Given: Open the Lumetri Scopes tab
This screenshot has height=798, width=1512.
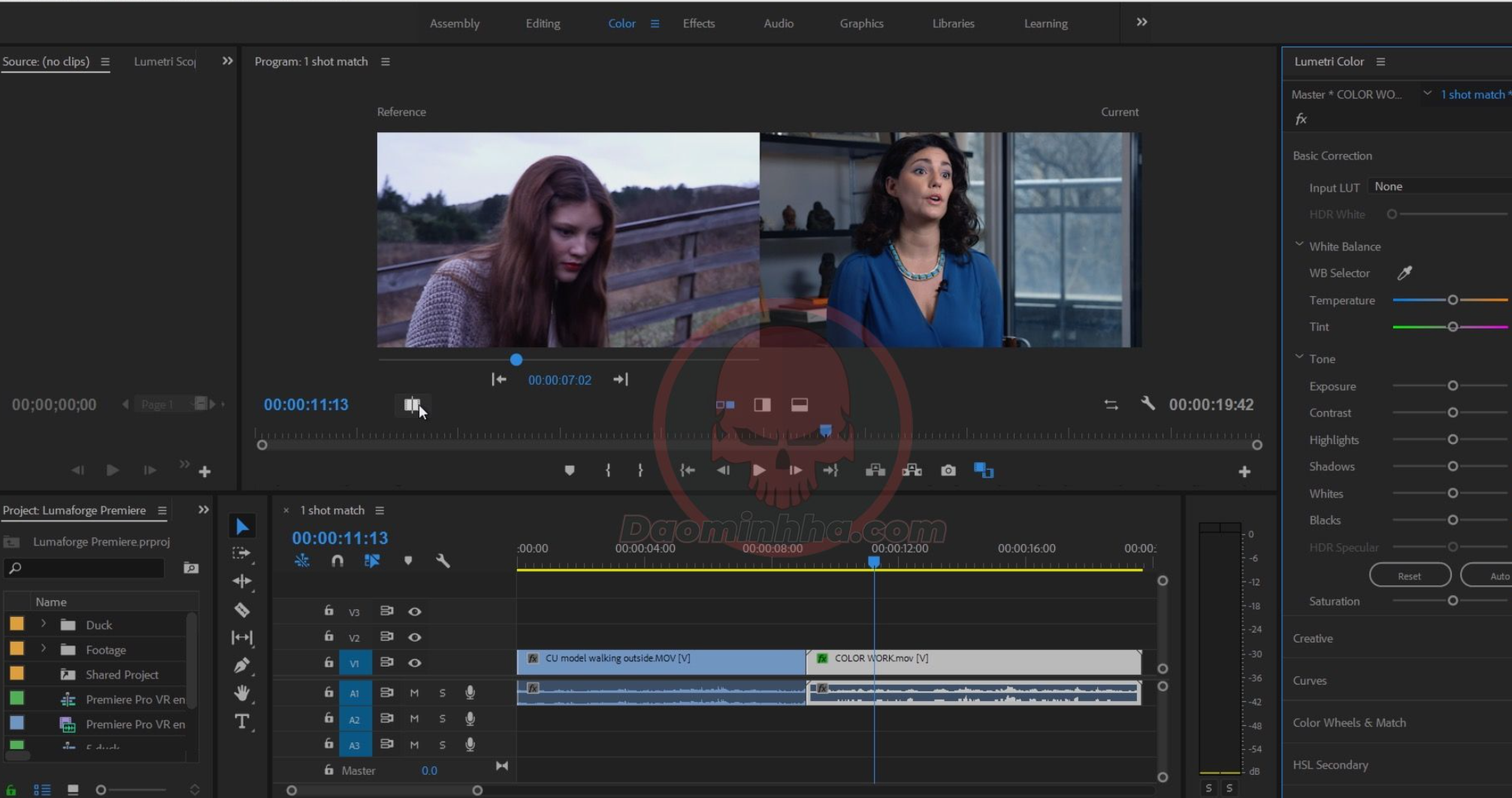Looking at the screenshot, I should coord(165,62).
